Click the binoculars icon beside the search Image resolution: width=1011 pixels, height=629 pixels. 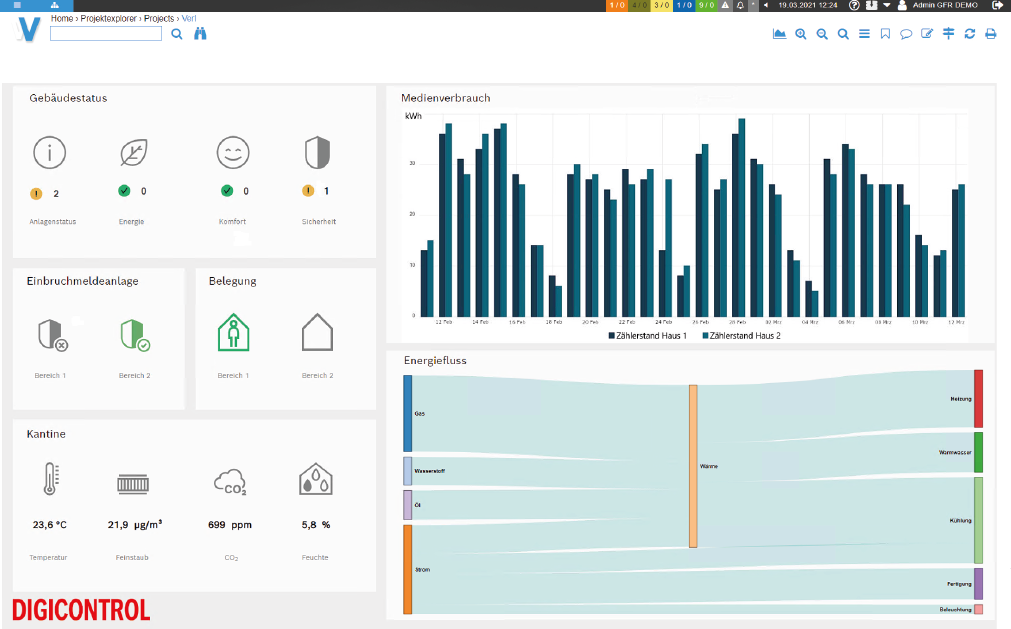pyautogui.click(x=200, y=34)
